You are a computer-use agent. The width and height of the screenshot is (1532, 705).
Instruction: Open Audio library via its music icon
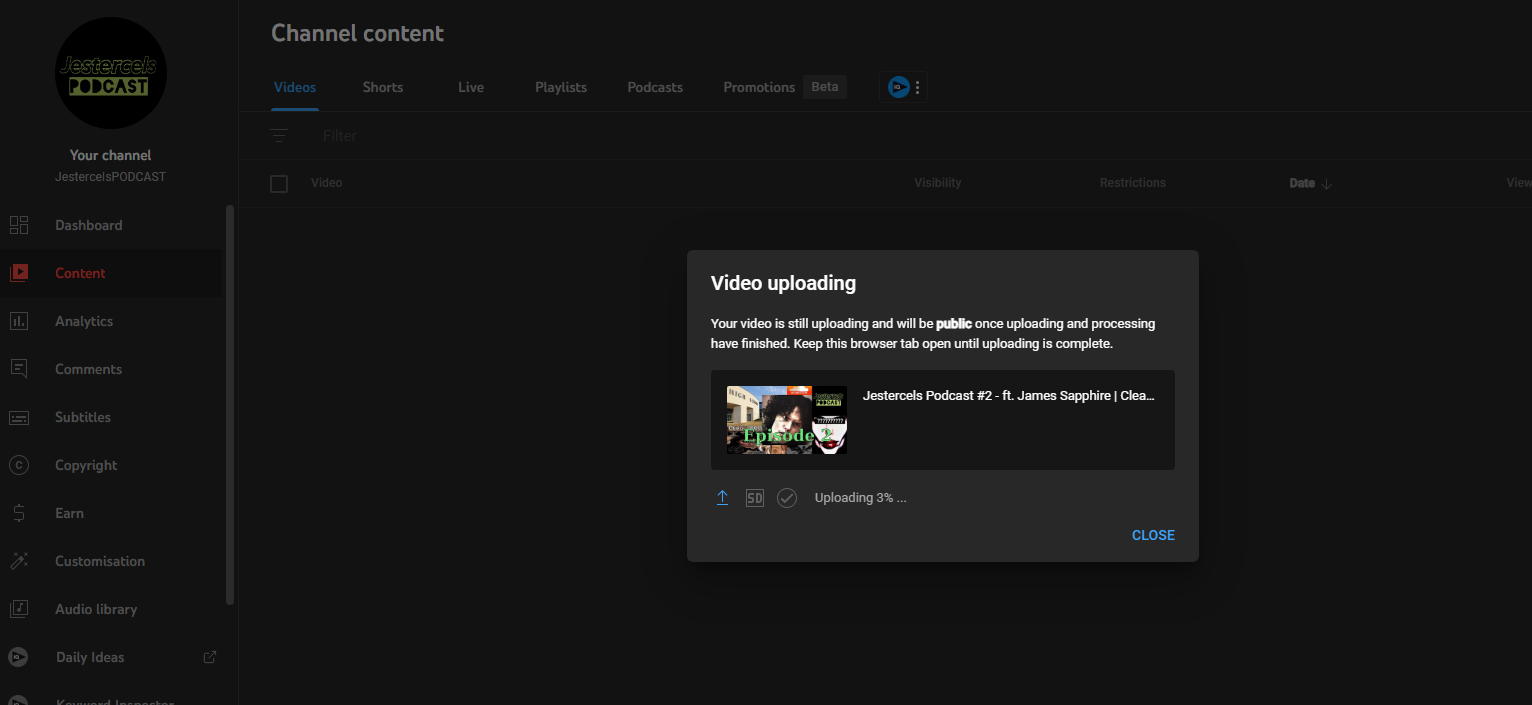pos(18,609)
